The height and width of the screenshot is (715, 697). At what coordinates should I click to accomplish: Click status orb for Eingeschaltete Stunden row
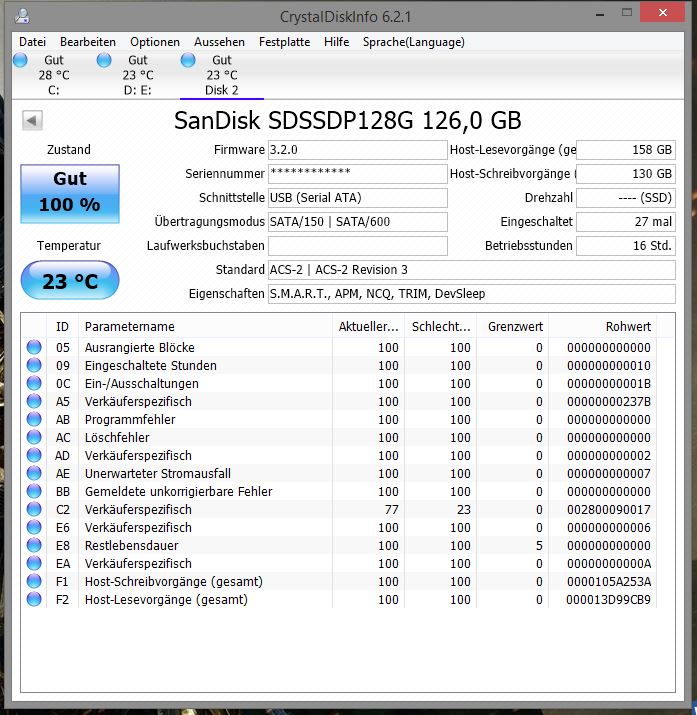click(34, 365)
